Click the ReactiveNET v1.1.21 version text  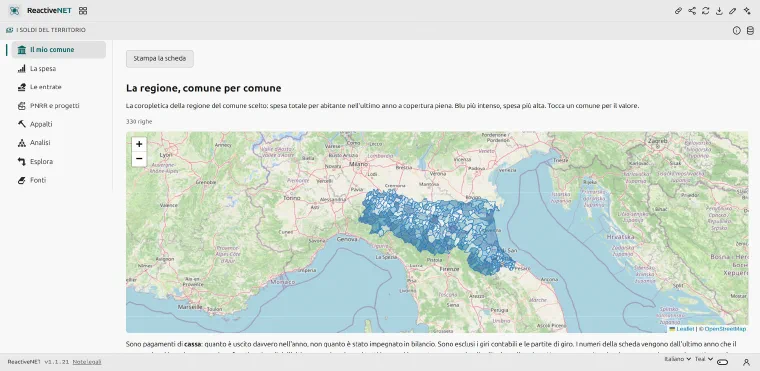pyautogui.click(x=38, y=362)
